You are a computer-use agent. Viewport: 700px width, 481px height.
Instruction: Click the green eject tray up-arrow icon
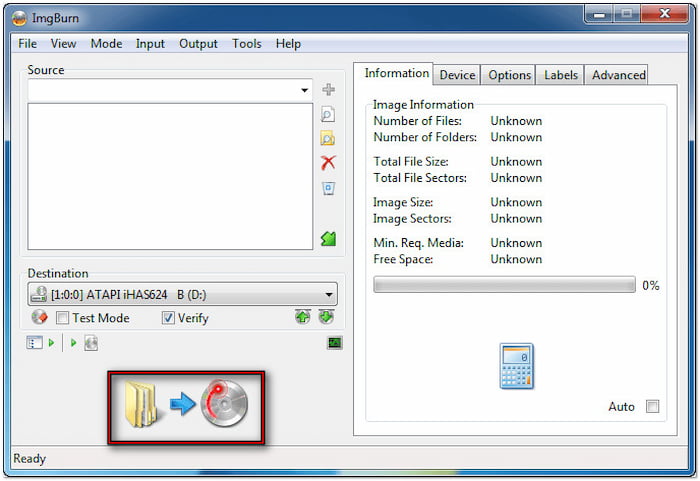pos(303,317)
